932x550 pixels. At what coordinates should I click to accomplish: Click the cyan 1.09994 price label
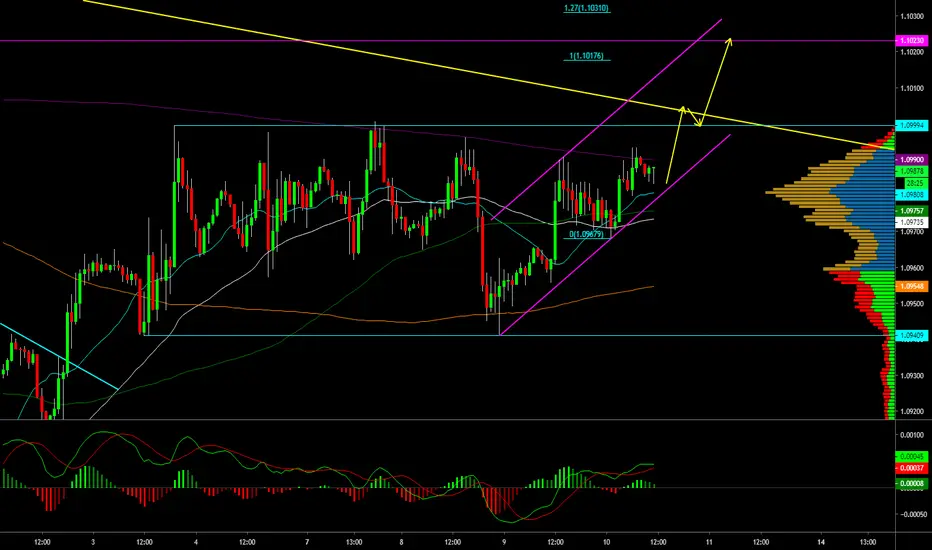click(x=911, y=125)
